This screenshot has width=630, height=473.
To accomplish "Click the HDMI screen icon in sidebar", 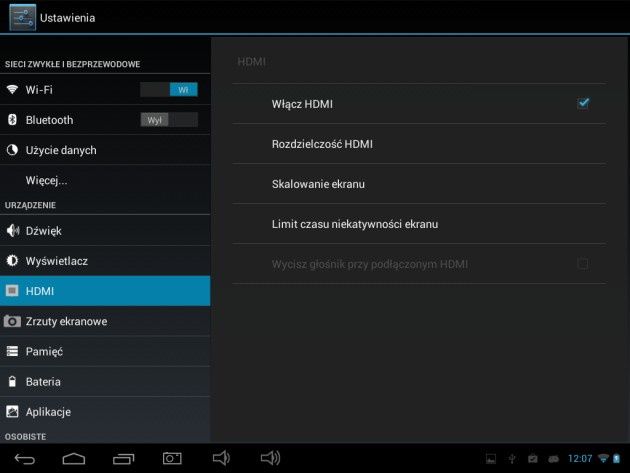I will (12, 291).
